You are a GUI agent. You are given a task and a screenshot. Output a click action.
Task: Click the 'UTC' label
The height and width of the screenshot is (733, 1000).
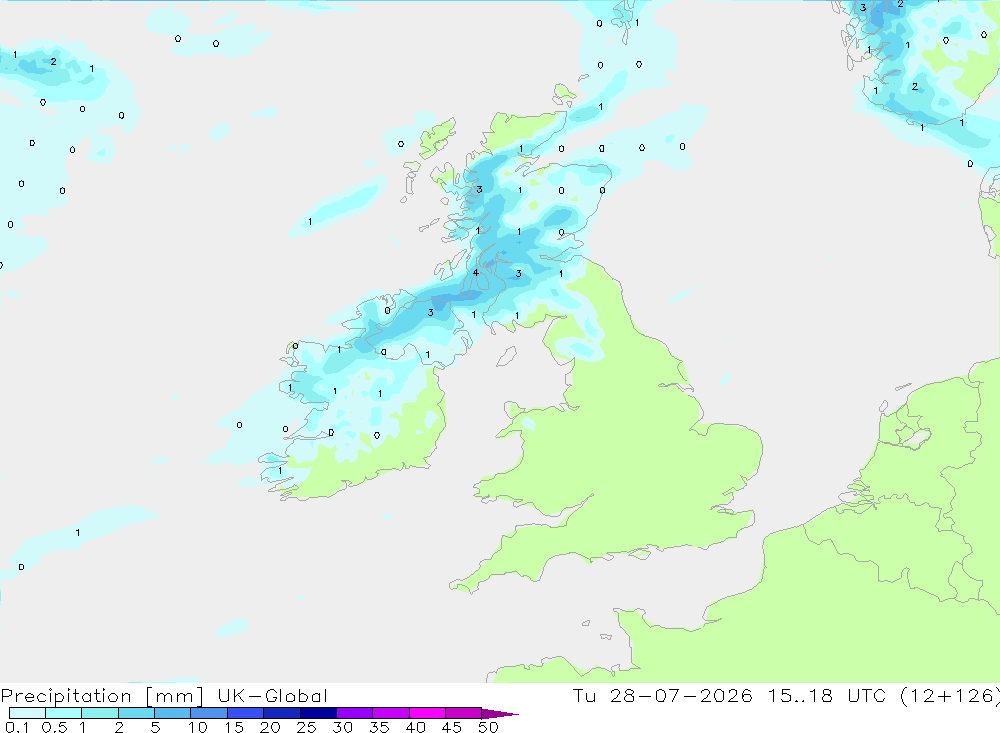(866, 696)
